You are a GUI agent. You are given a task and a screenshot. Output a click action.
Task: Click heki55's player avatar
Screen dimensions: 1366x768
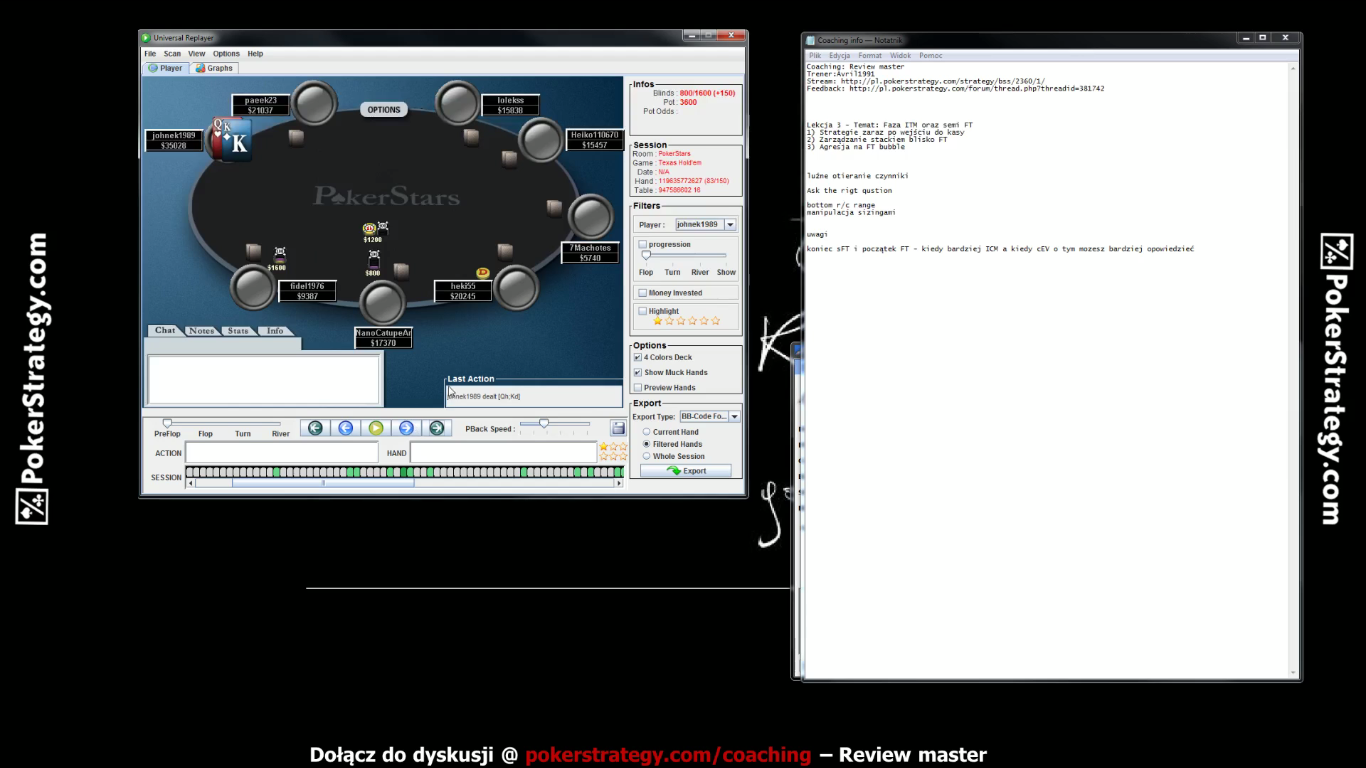pos(516,288)
